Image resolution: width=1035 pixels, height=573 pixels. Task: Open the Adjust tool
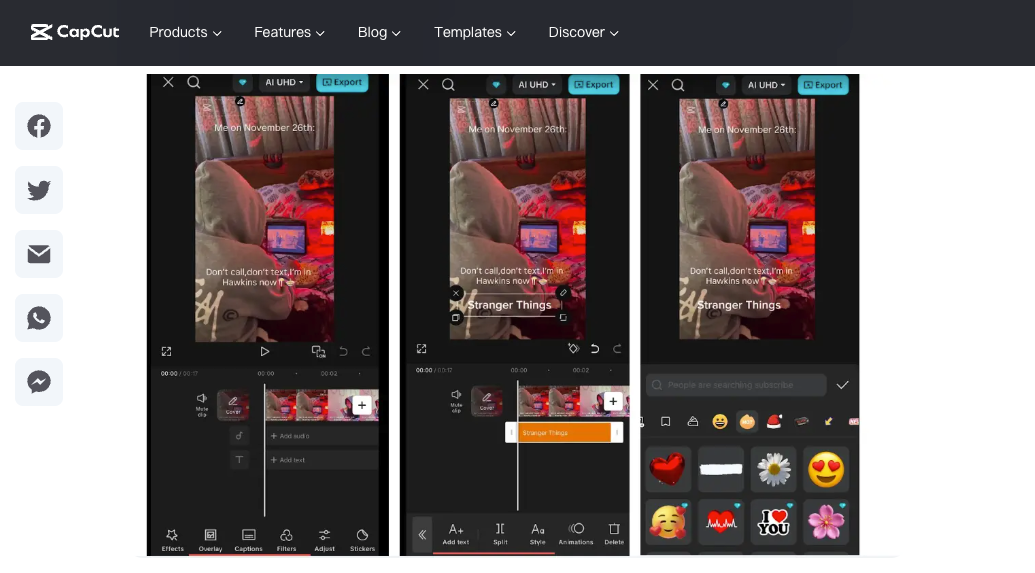pos(324,539)
